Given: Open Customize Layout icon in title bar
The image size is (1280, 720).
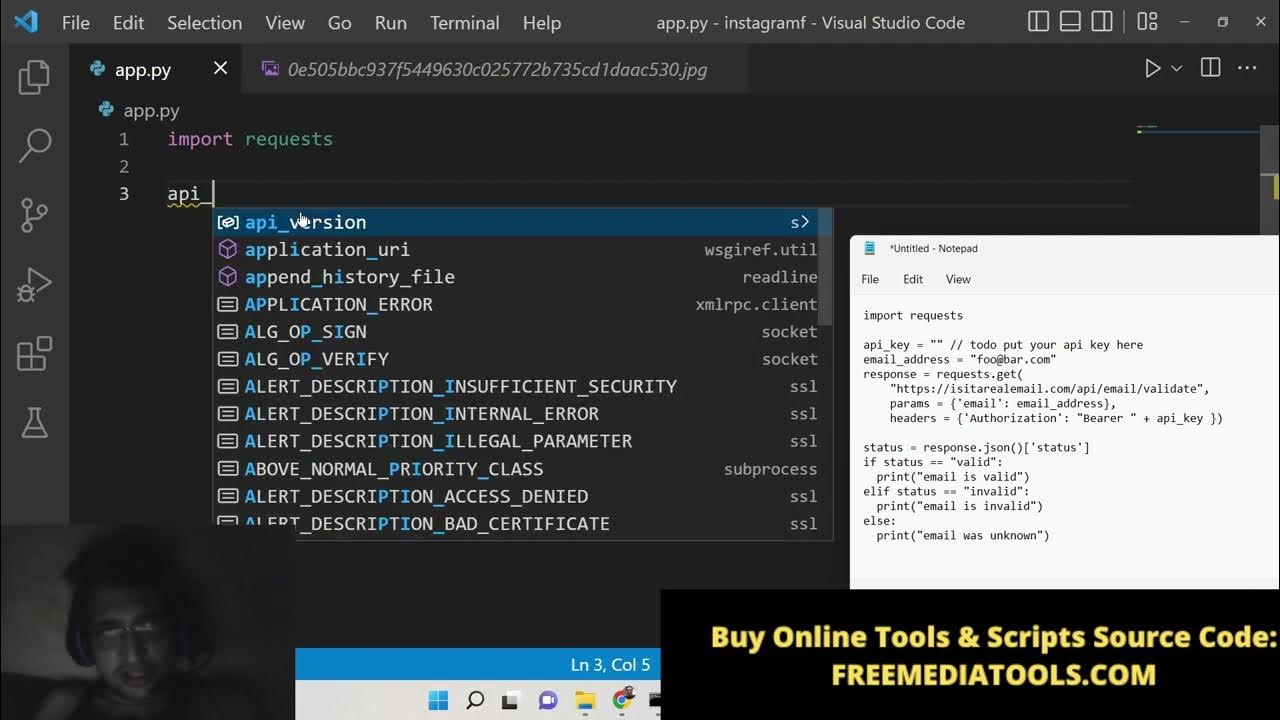Looking at the screenshot, I should click(1147, 22).
